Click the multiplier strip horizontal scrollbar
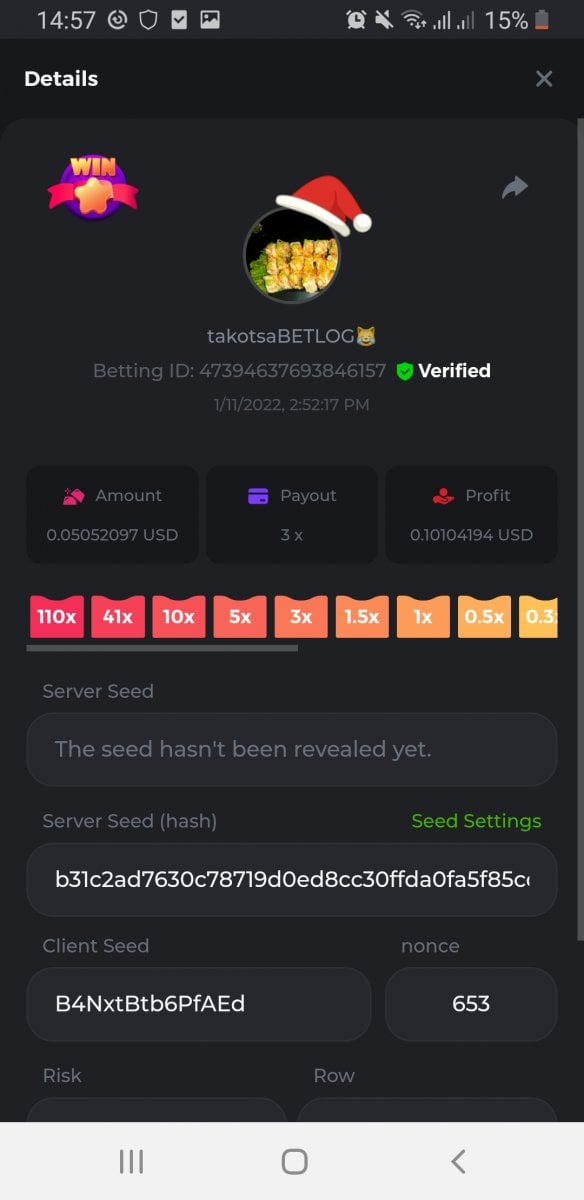This screenshot has height=1200, width=584. 162,648
